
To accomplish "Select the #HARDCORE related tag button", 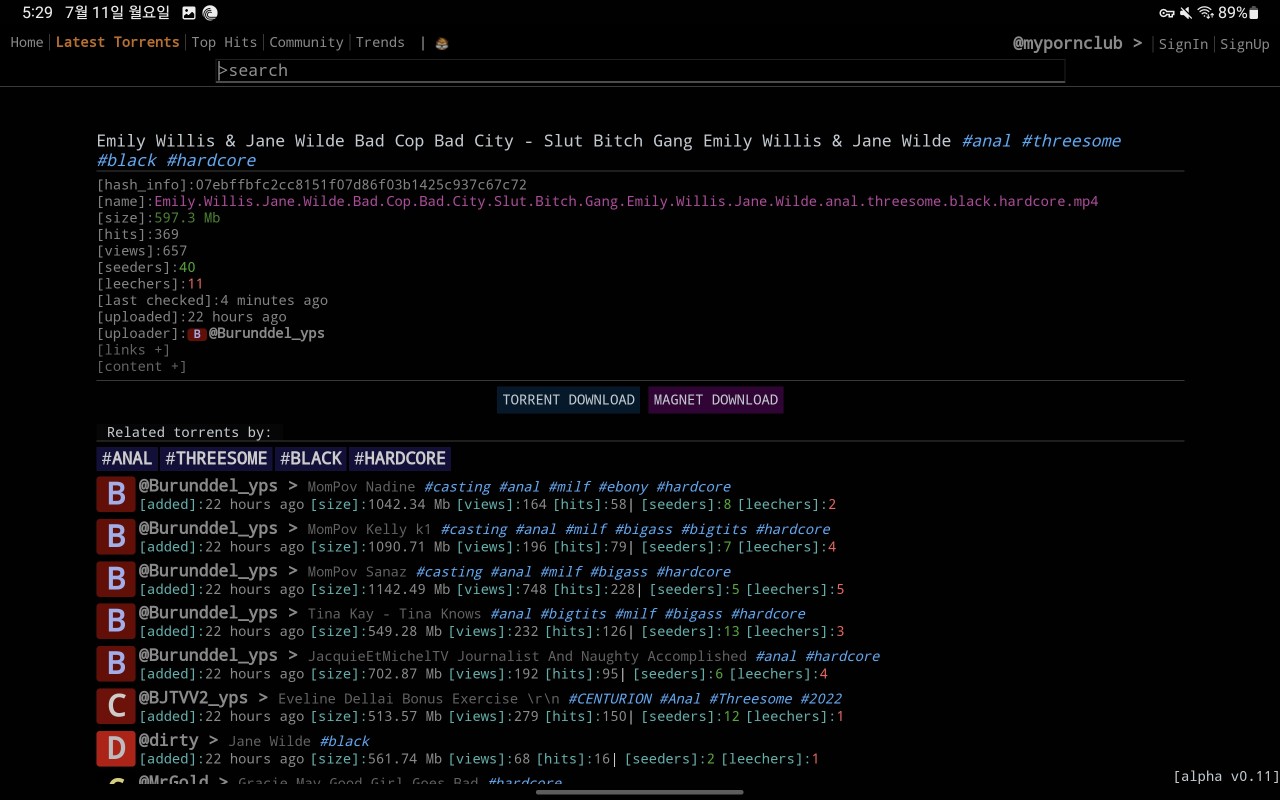I will 400,459.
